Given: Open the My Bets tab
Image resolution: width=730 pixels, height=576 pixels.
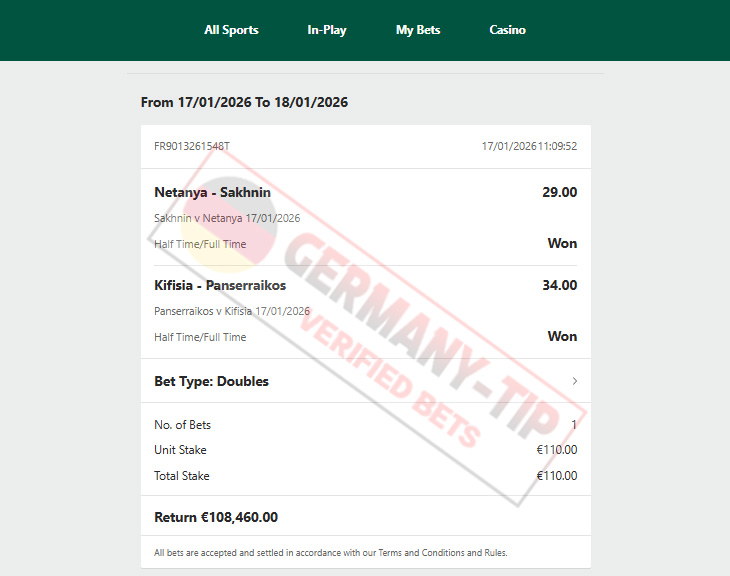Looking at the screenshot, I should click(x=418, y=30).
